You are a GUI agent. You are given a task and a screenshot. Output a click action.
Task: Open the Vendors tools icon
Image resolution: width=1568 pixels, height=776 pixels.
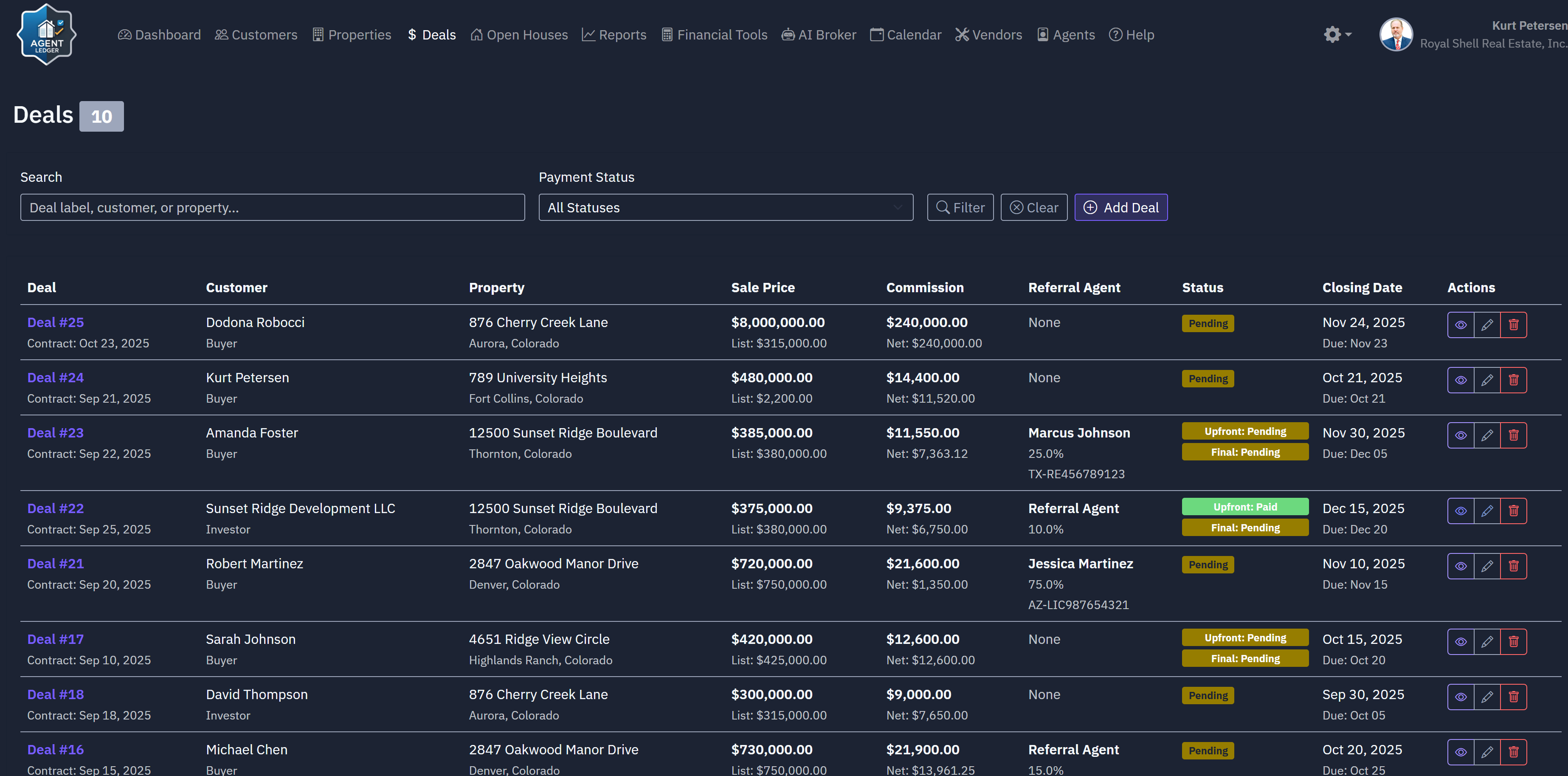[962, 35]
